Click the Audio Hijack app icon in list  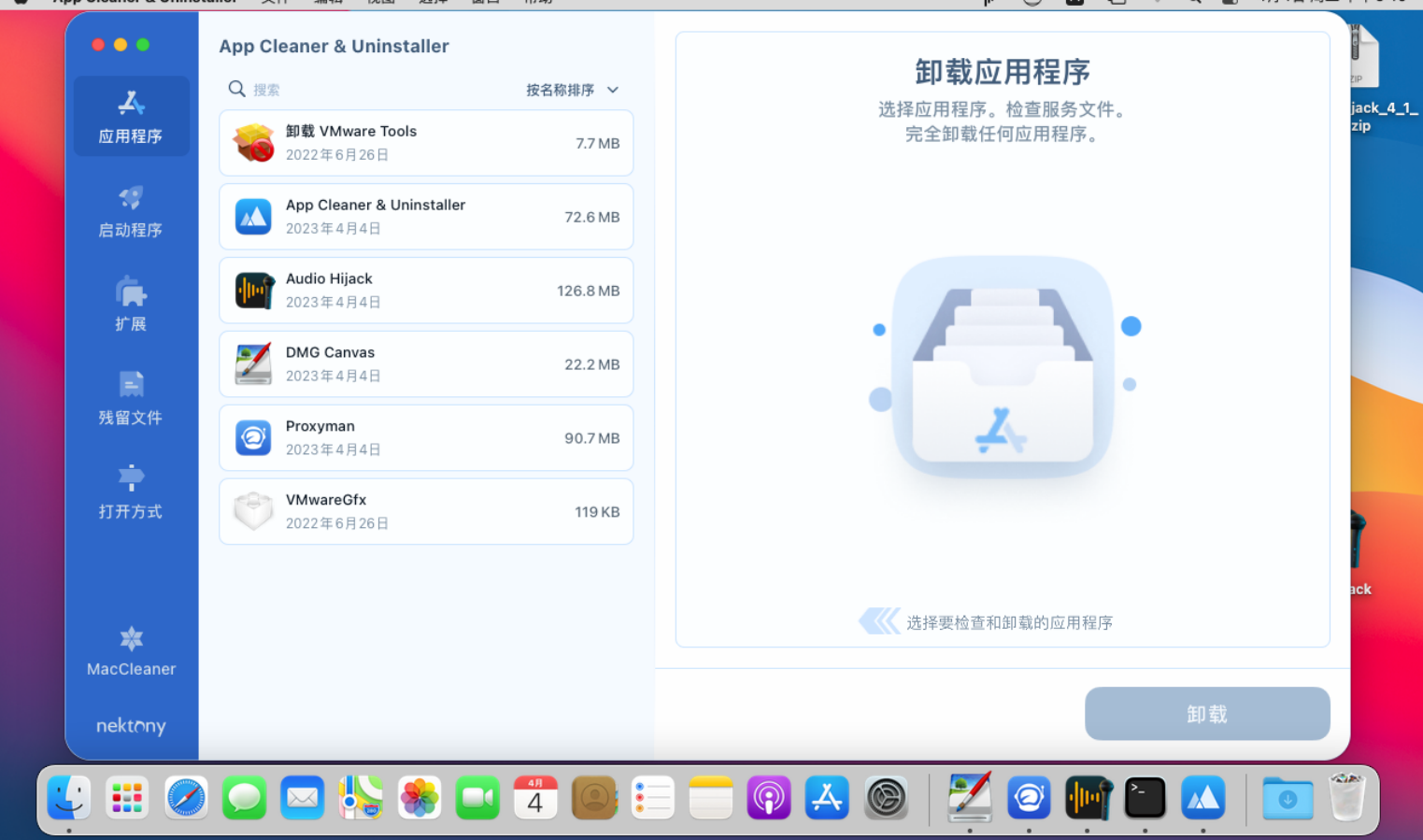point(253,291)
